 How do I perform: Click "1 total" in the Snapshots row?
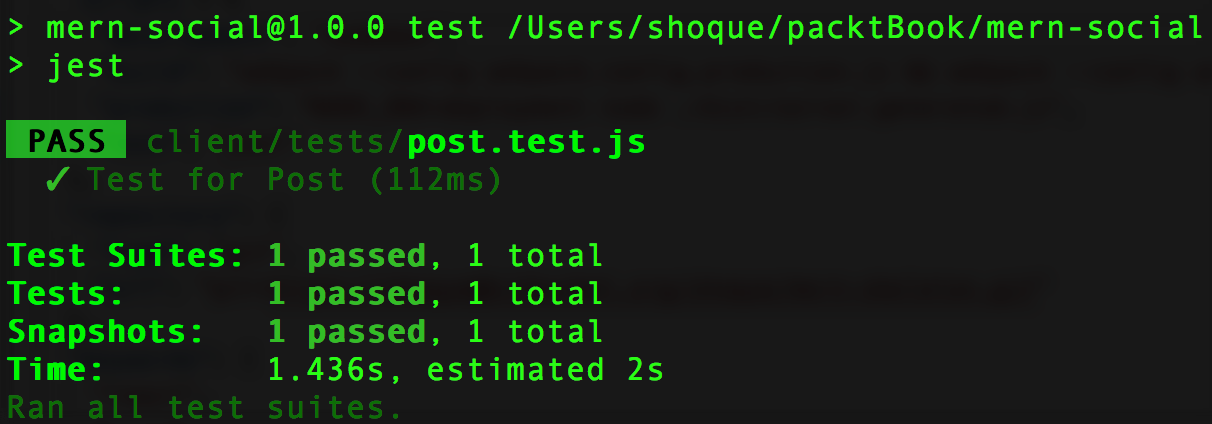tap(535, 333)
